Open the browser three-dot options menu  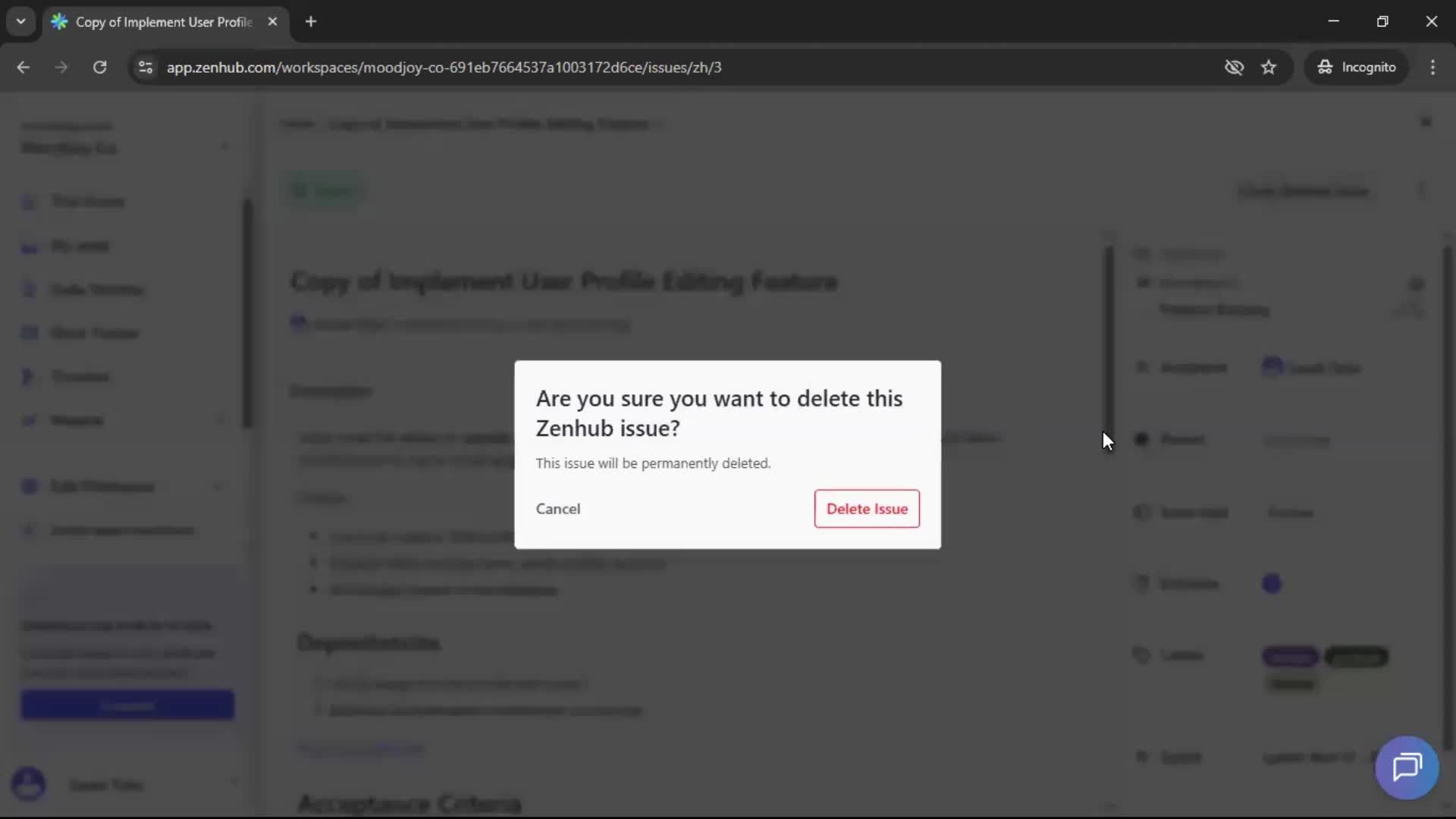pyautogui.click(x=1433, y=67)
